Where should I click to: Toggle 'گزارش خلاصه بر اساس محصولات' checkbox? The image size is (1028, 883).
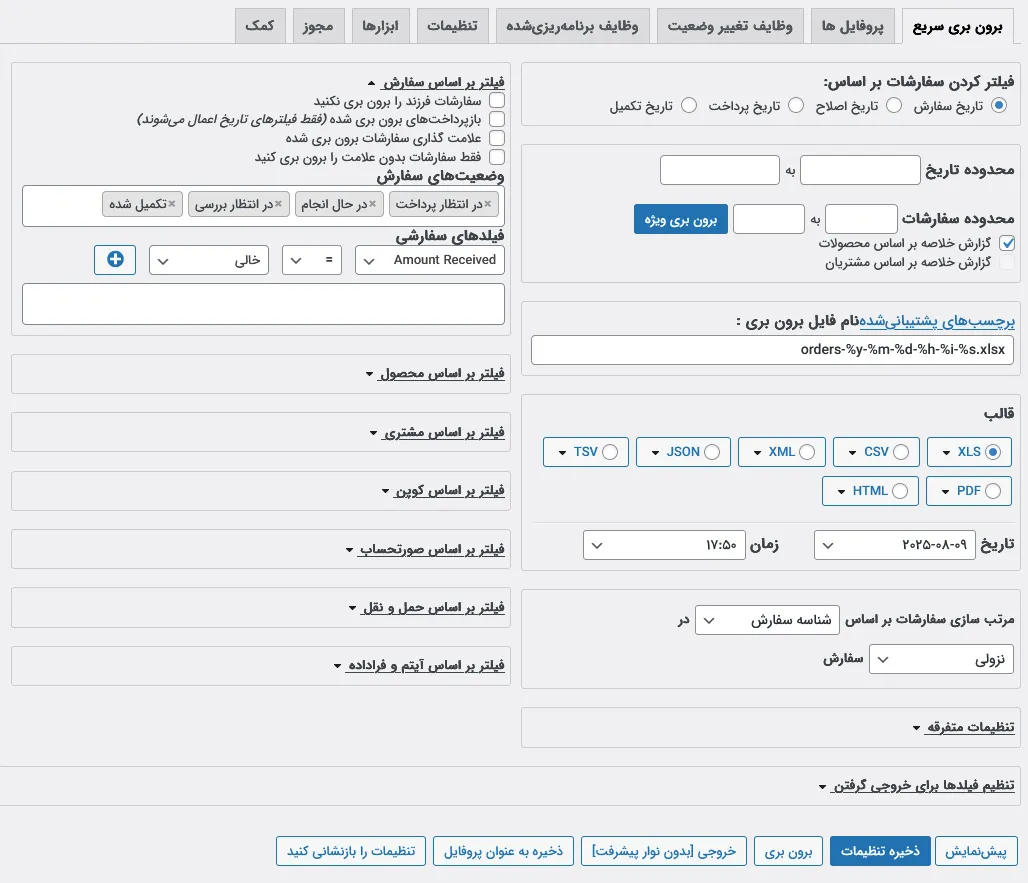click(x=1007, y=243)
